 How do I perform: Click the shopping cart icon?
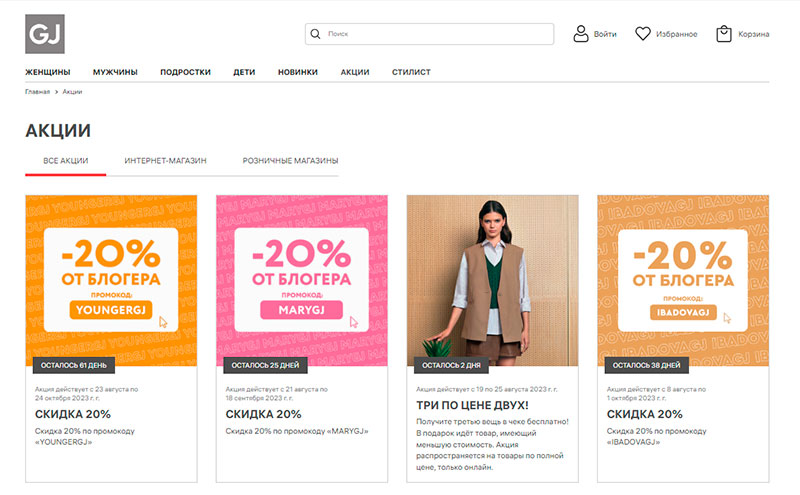pyautogui.click(x=724, y=34)
